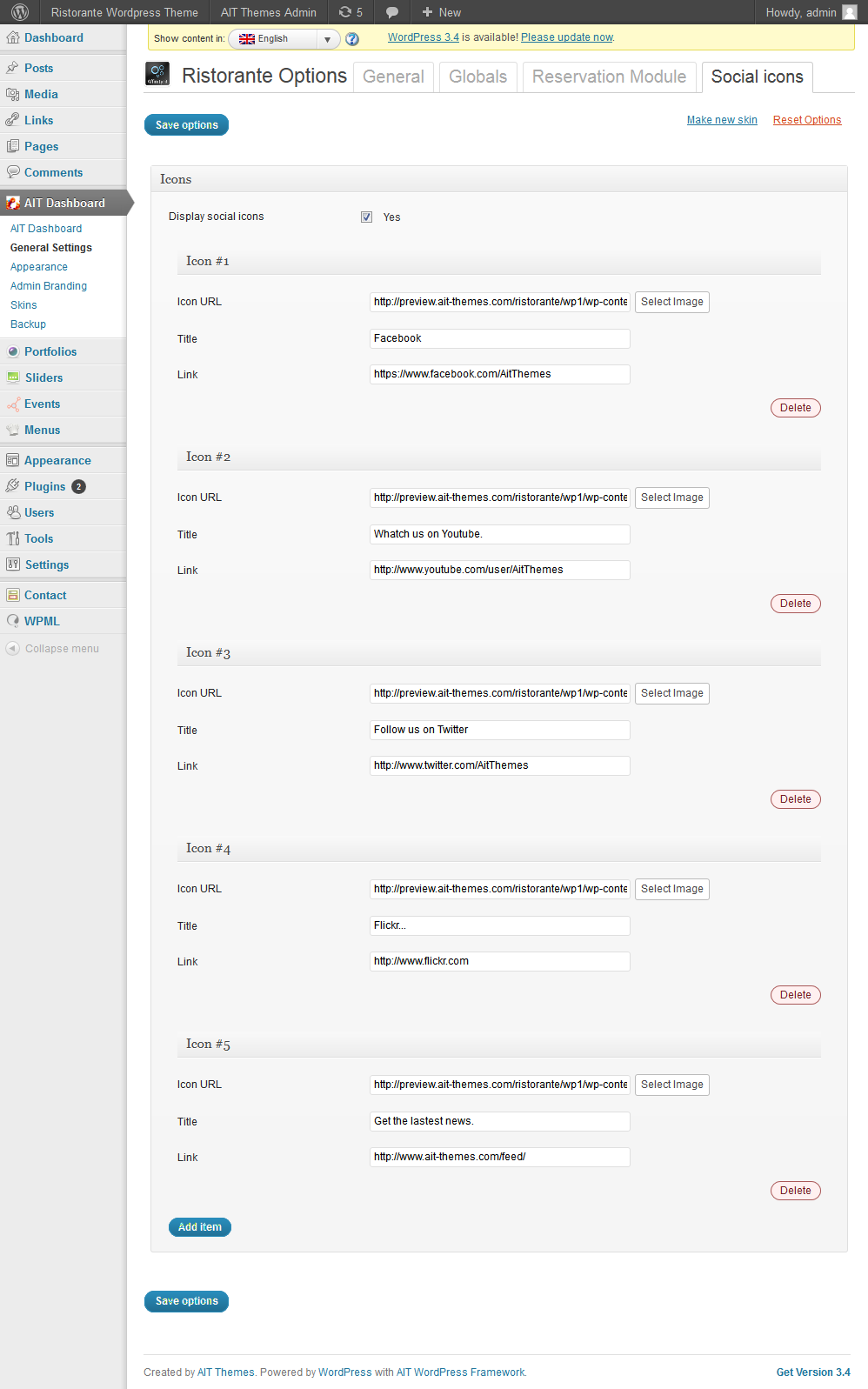
Task: Click the top Save options button
Action: coord(186,125)
